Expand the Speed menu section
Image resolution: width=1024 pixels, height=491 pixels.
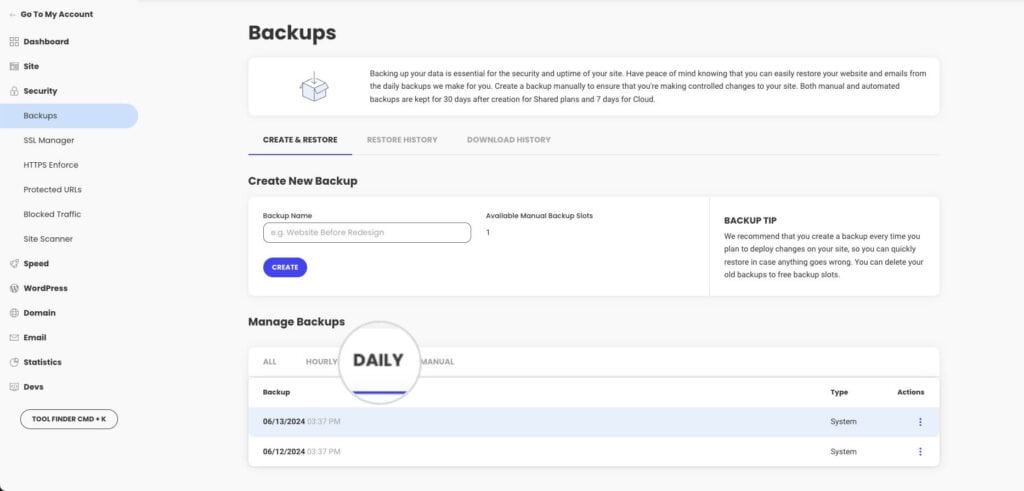tap(36, 264)
